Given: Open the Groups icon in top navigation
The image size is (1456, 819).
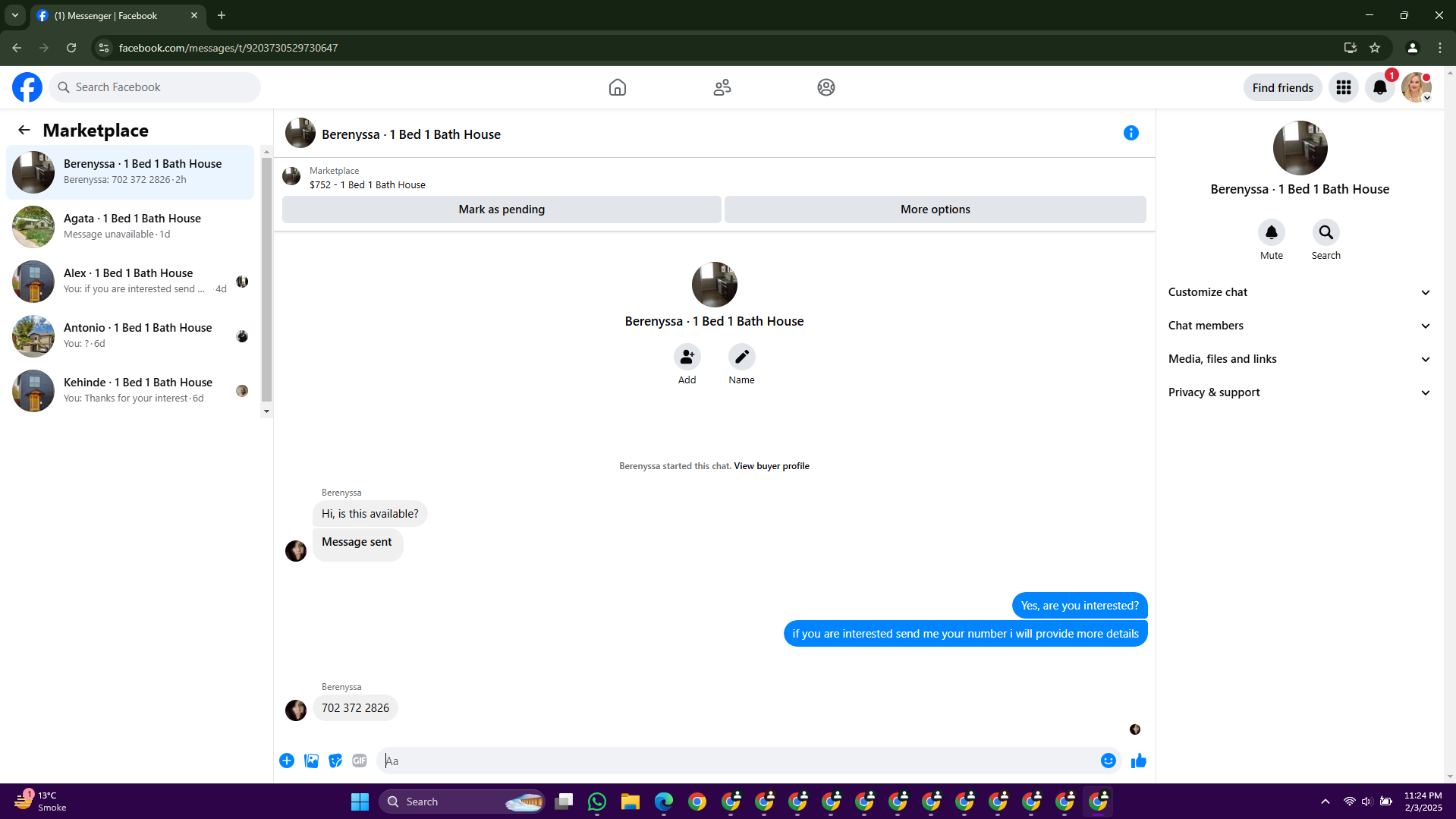Looking at the screenshot, I should [x=826, y=87].
